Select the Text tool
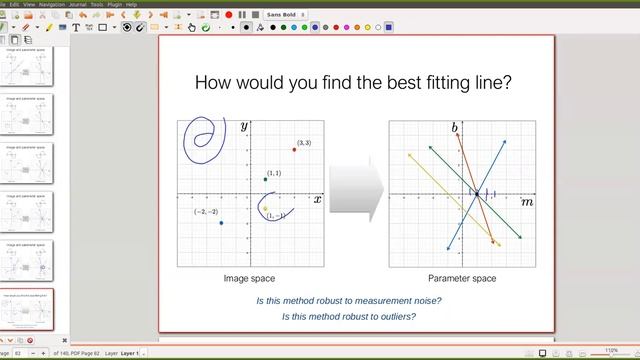640x360 pixels. 76,28
